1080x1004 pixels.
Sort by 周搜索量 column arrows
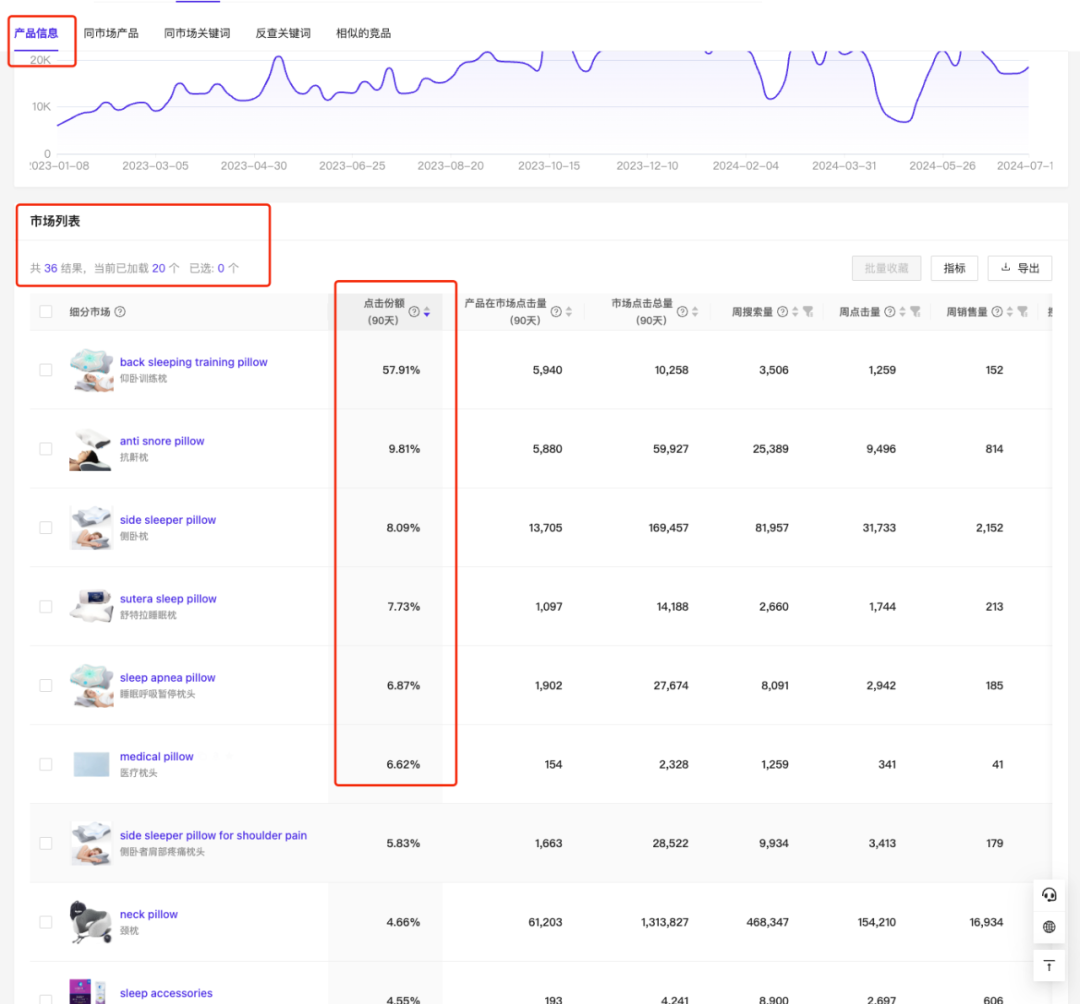click(x=796, y=312)
